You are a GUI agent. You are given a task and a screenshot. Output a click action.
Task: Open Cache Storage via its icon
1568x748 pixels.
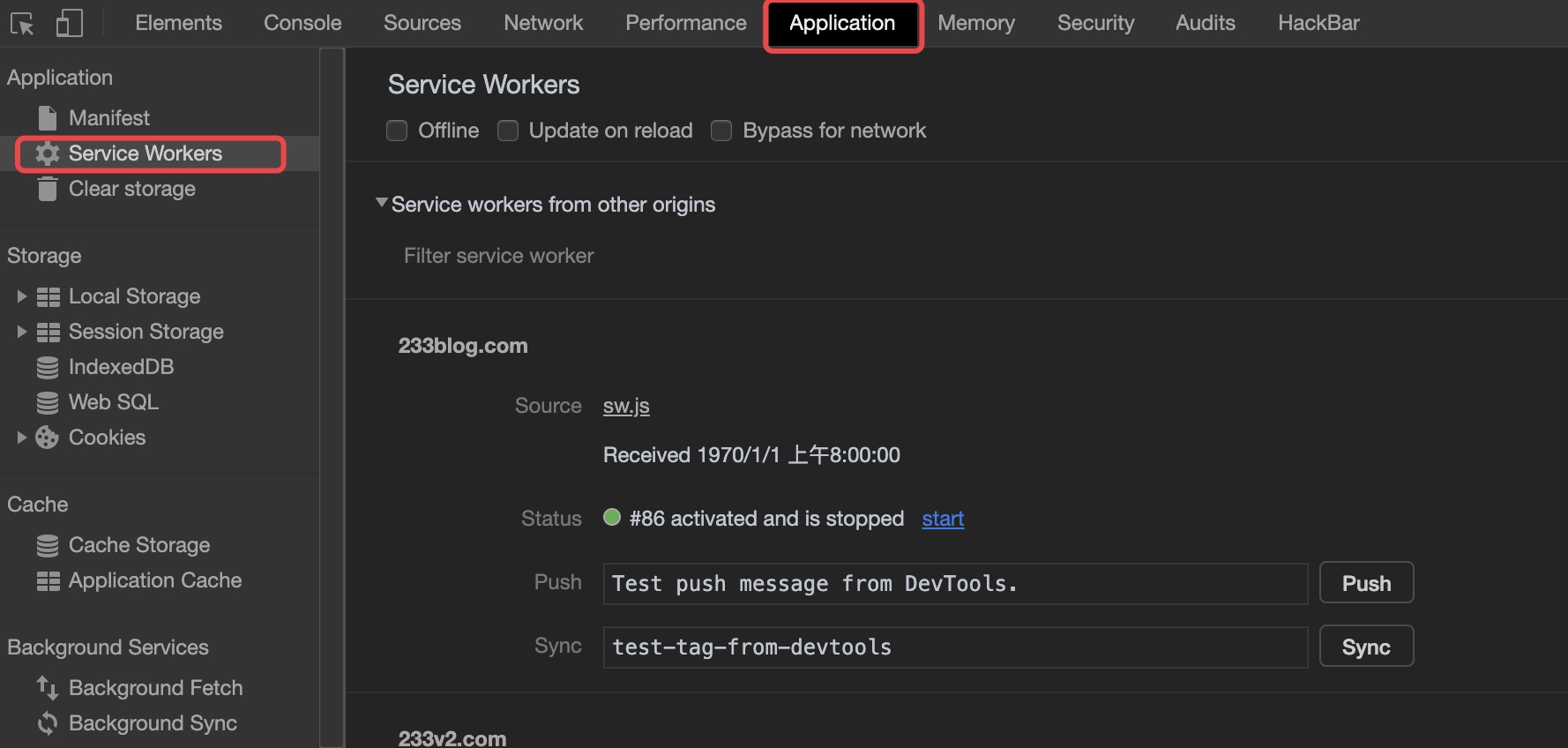48,545
